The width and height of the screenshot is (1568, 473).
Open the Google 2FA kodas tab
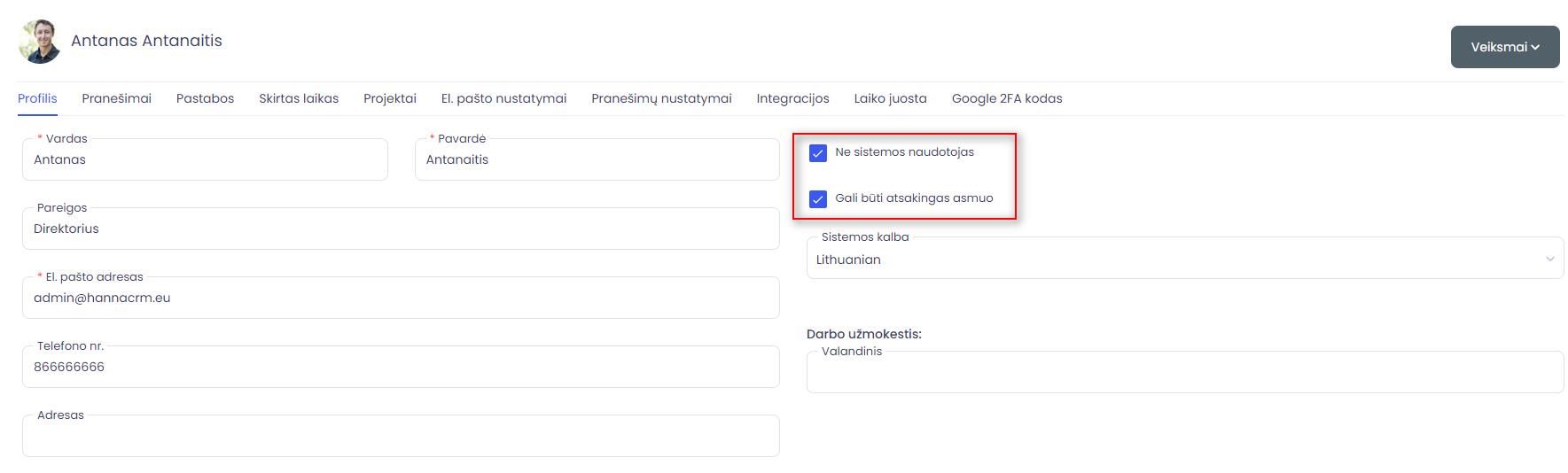point(1007,98)
